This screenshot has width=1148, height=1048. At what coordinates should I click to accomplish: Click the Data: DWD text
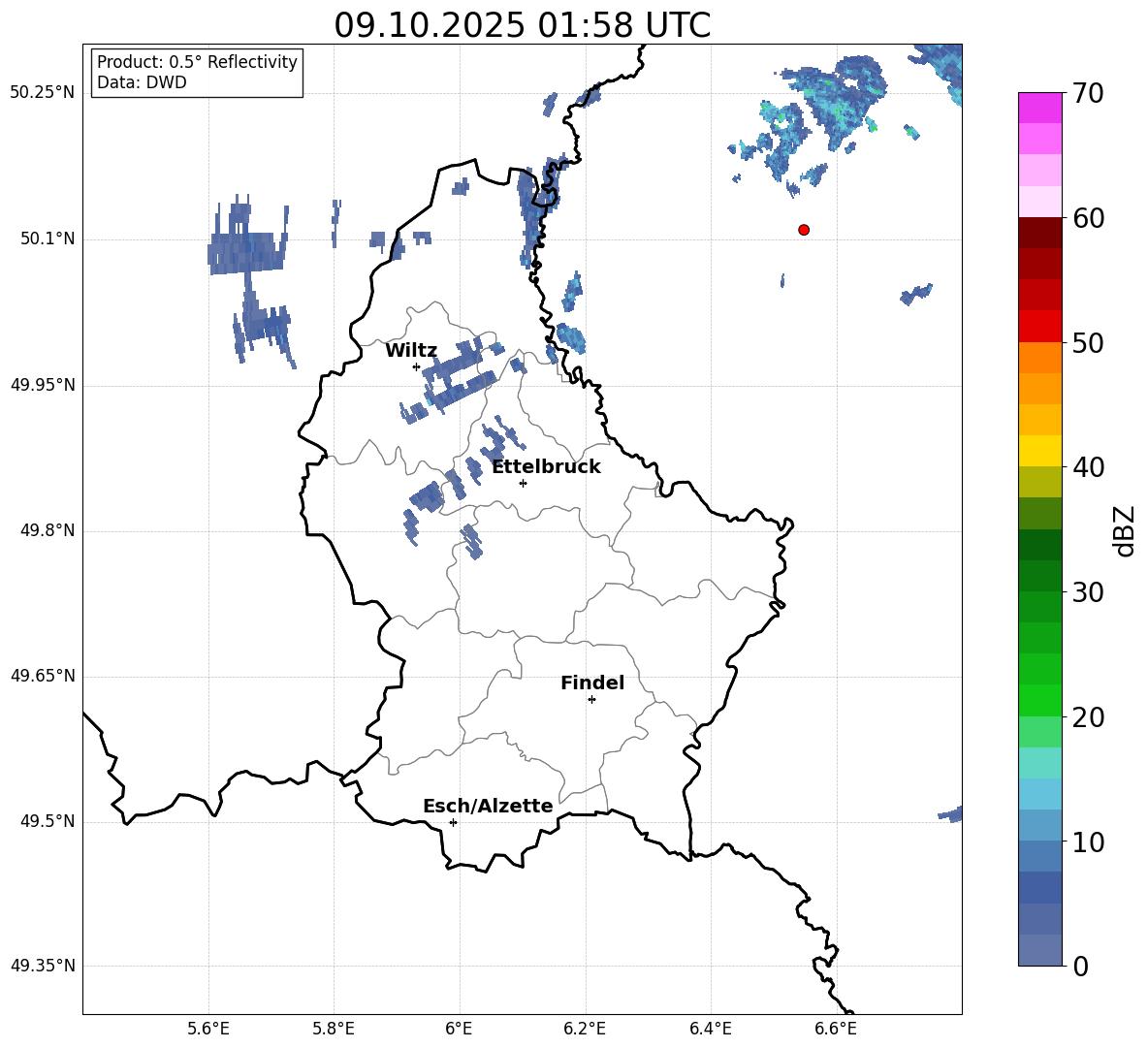click(142, 82)
